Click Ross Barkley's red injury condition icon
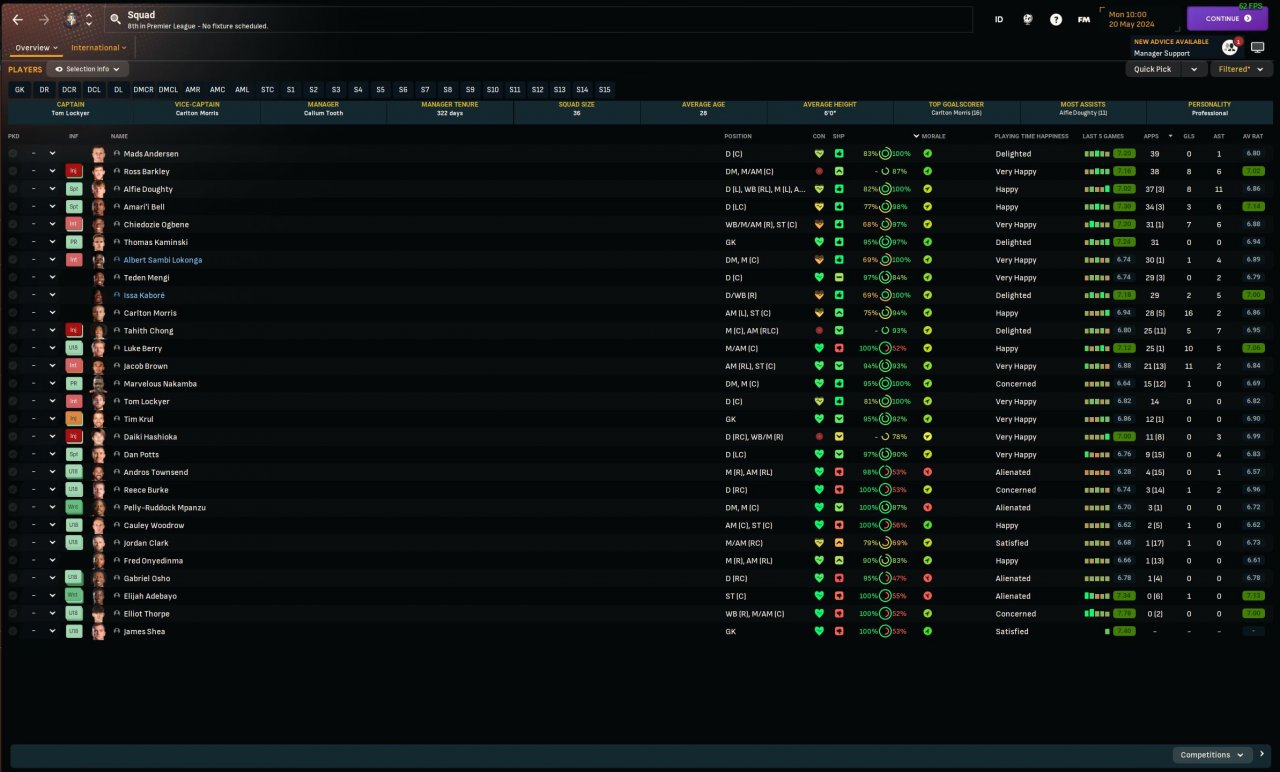Image resolution: width=1280 pixels, height=772 pixels. tap(819, 171)
